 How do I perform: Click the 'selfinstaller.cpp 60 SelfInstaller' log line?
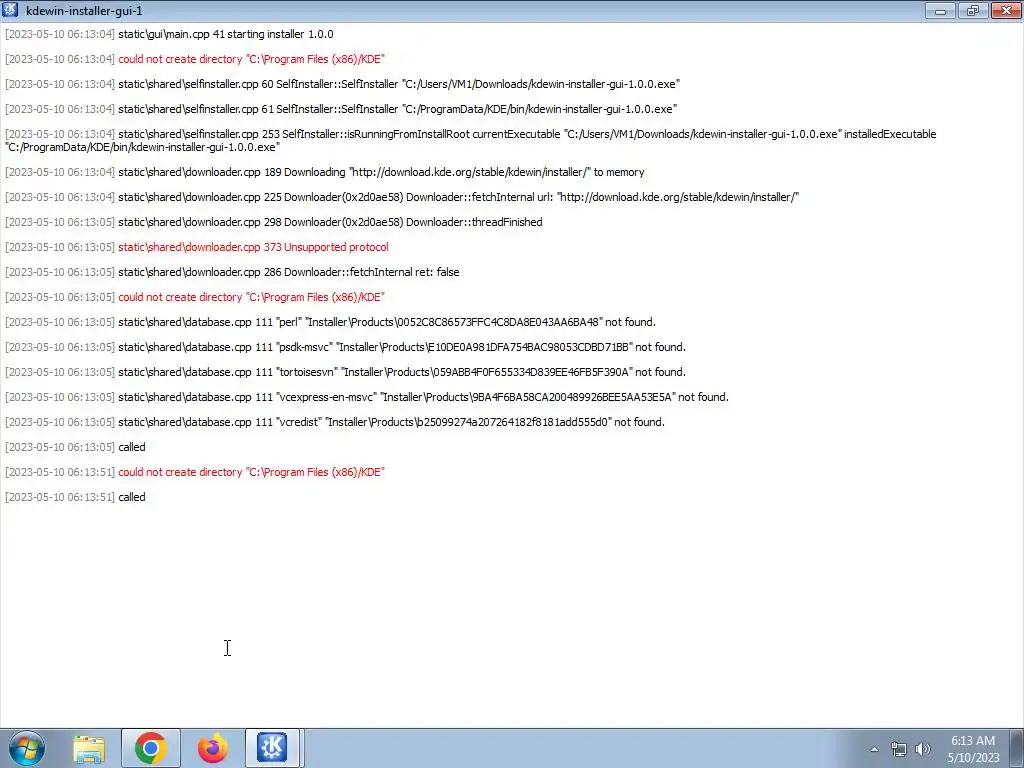(342, 84)
